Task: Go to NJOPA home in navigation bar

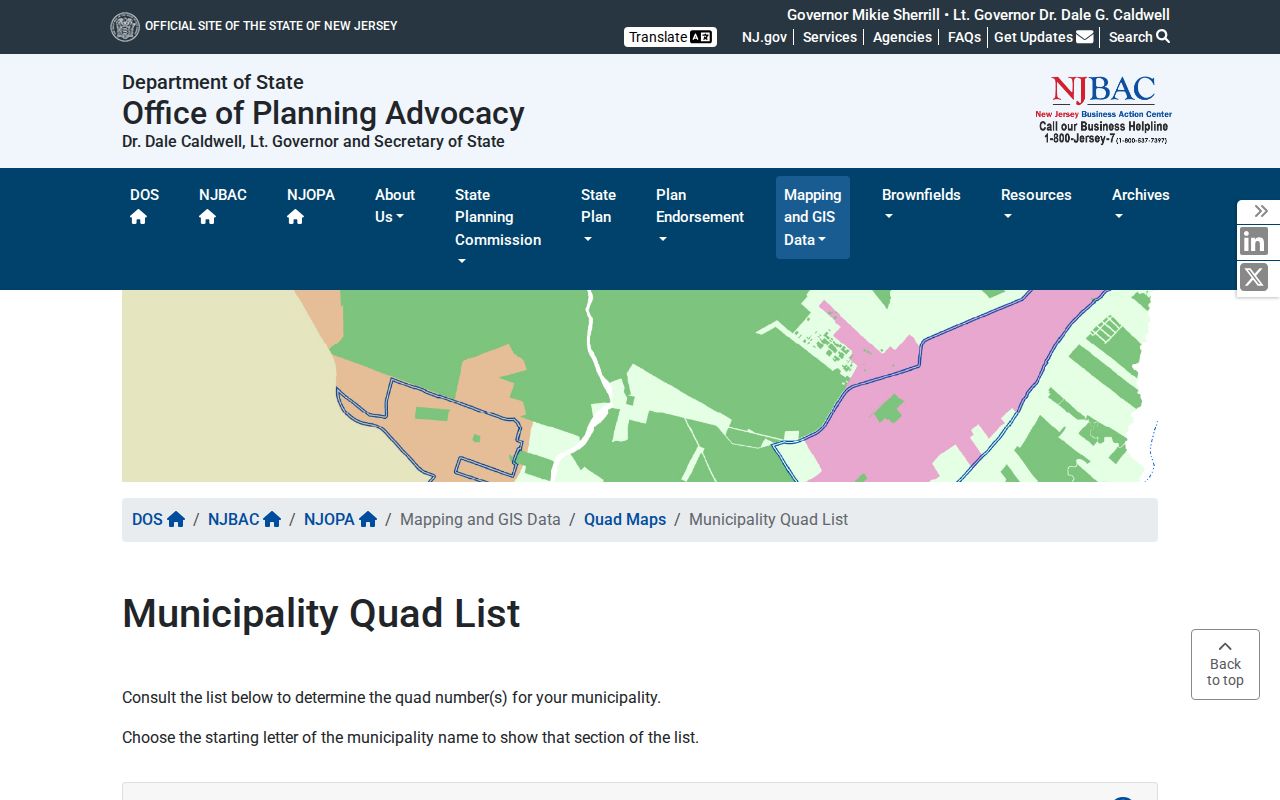Action: (310, 205)
